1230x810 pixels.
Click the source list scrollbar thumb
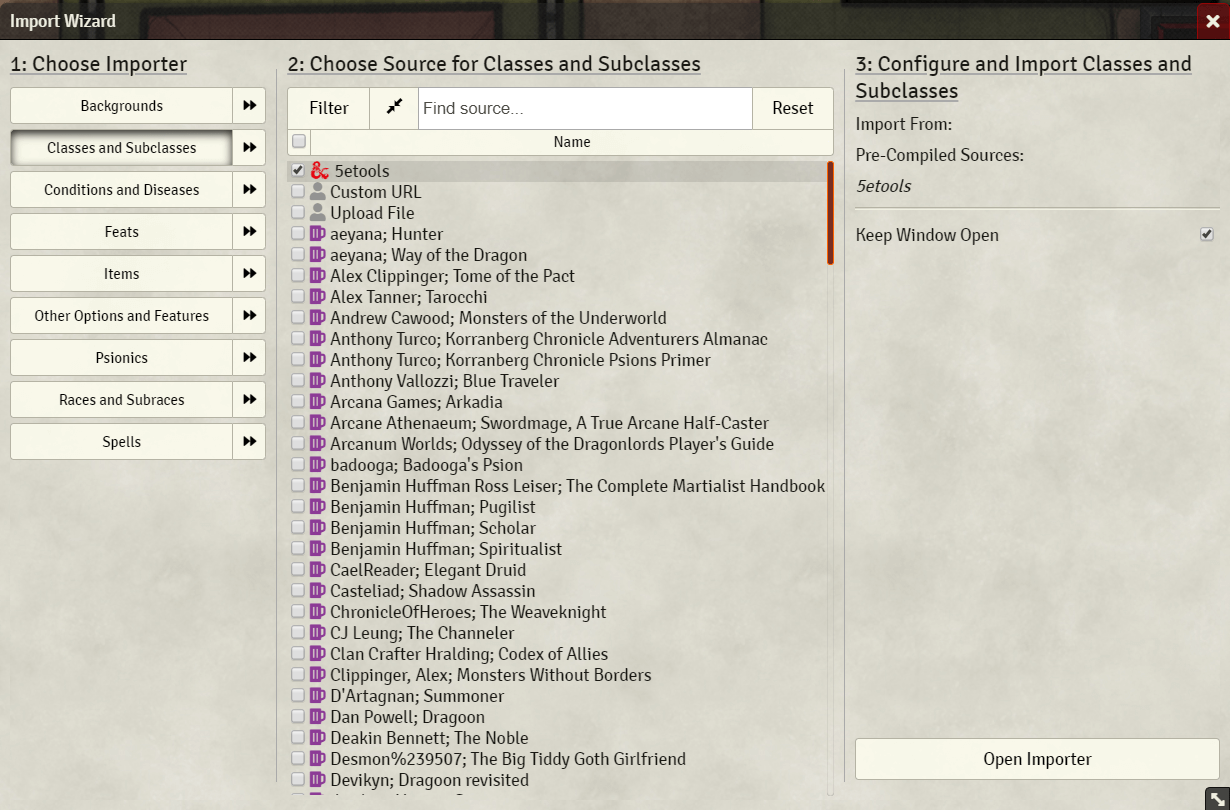pos(830,213)
